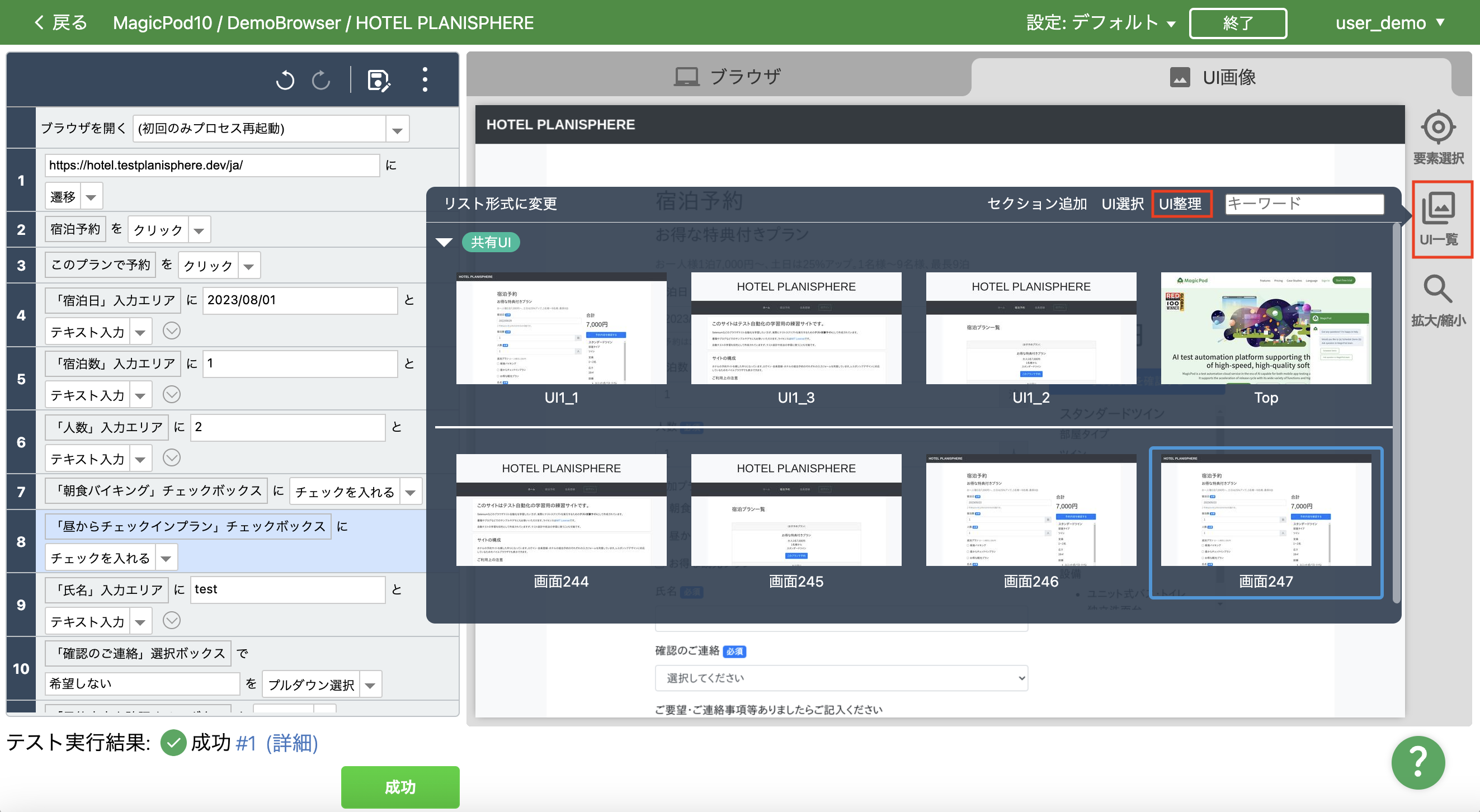Select the Top thumbnail
This screenshot has width=1480, height=812.
click(x=1266, y=328)
